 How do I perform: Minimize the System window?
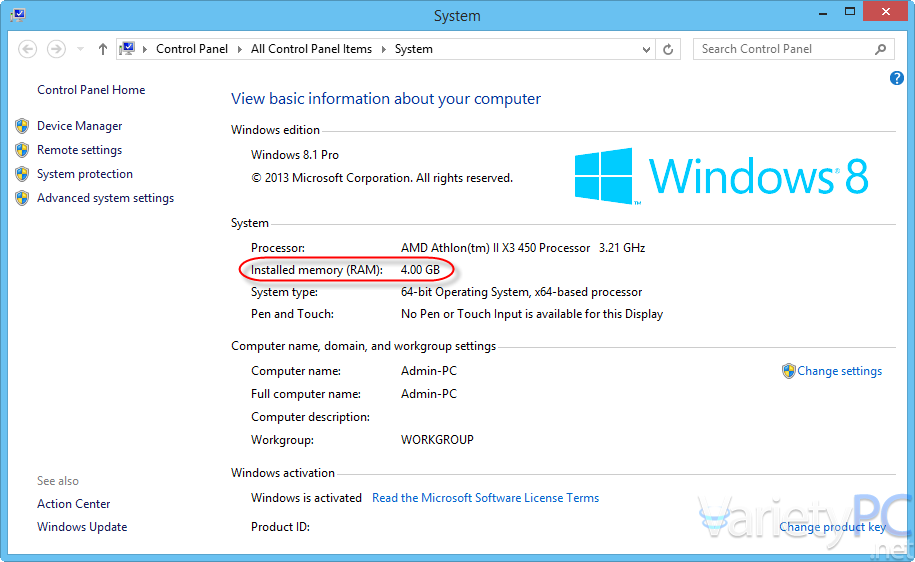[x=823, y=12]
